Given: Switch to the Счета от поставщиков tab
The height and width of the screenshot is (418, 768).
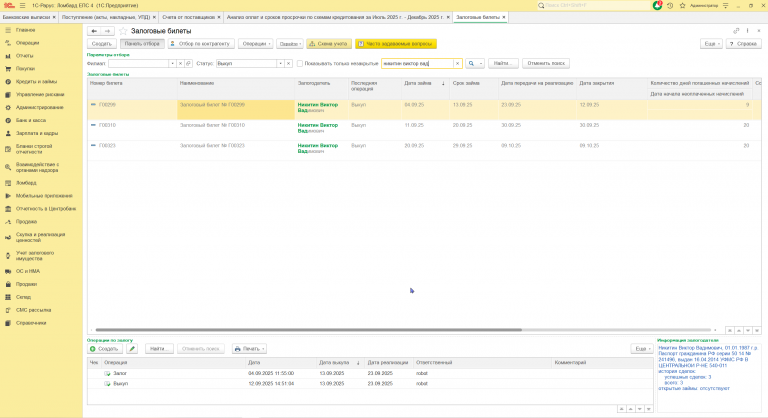Looking at the screenshot, I should click(x=188, y=17).
